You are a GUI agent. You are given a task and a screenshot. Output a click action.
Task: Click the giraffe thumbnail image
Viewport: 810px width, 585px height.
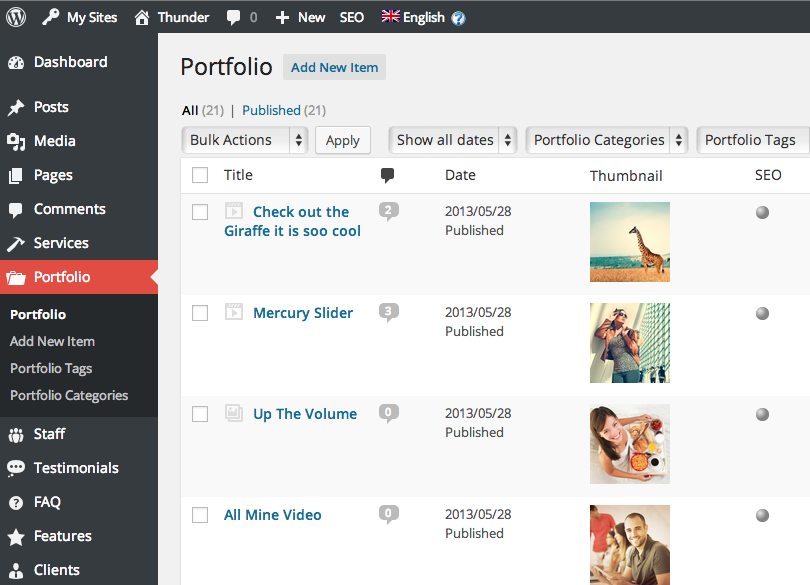click(629, 241)
